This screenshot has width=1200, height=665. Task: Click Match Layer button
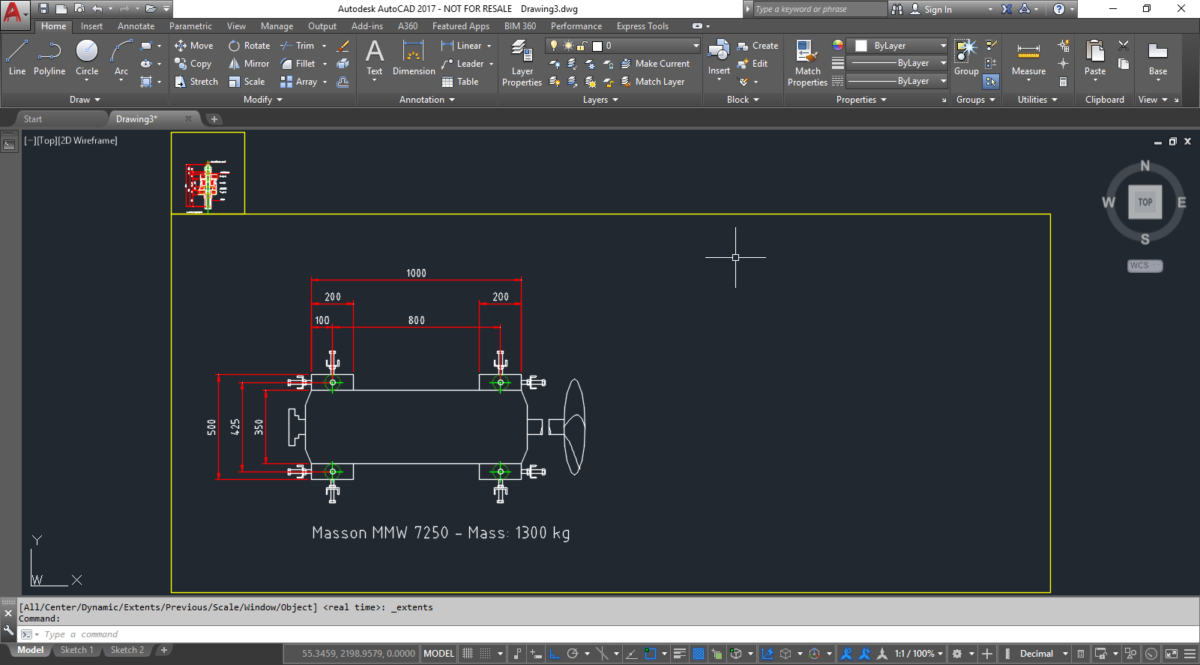(651, 82)
